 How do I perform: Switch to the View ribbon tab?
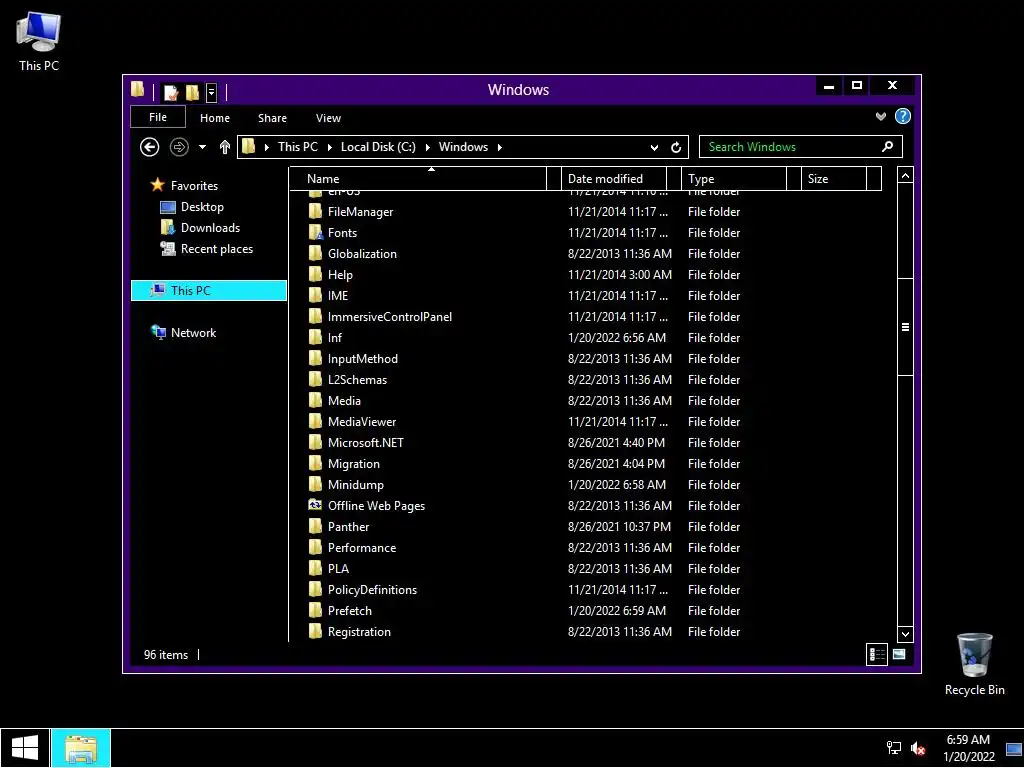328,118
